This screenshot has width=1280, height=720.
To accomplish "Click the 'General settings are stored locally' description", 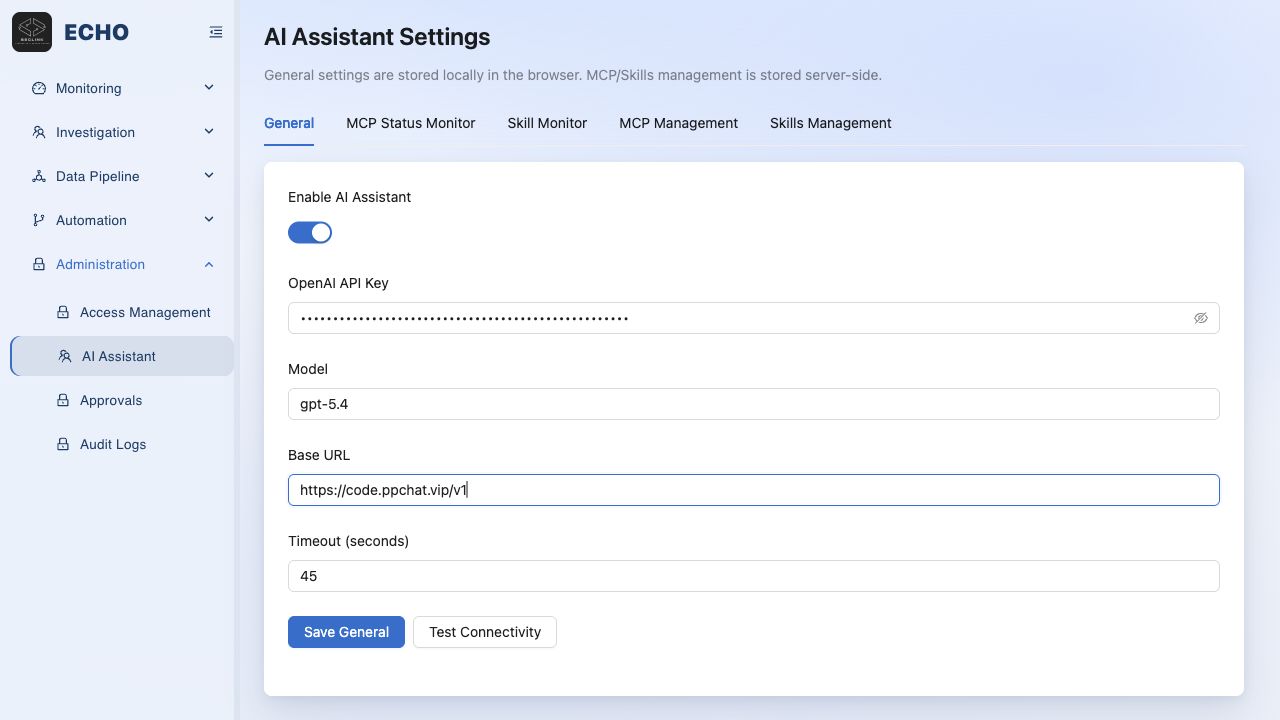I will pyautogui.click(x=573, y=75).
